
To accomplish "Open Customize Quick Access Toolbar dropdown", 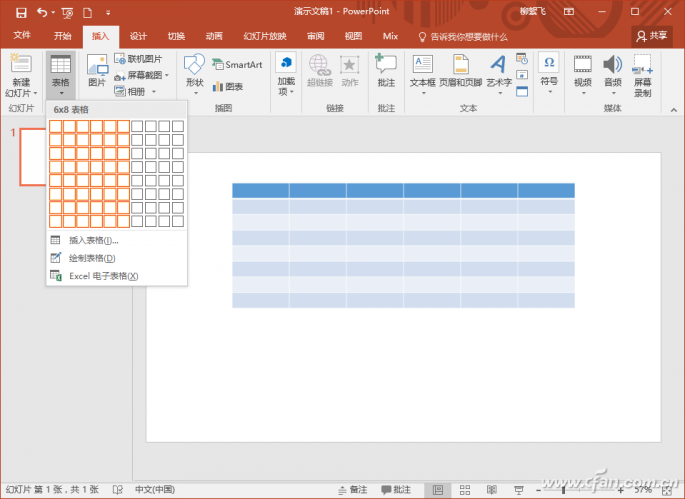I will coord(108,13).
